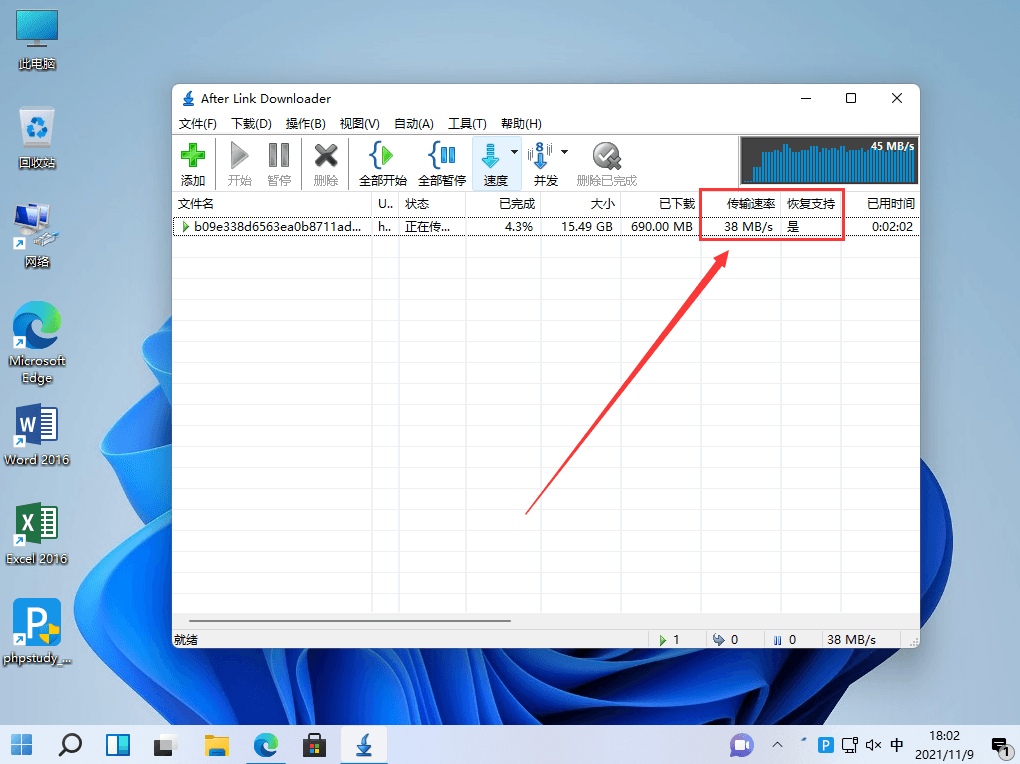Open the phpstudy desktop shortcut
This screenshot has height=764, width=1020.
37,632
